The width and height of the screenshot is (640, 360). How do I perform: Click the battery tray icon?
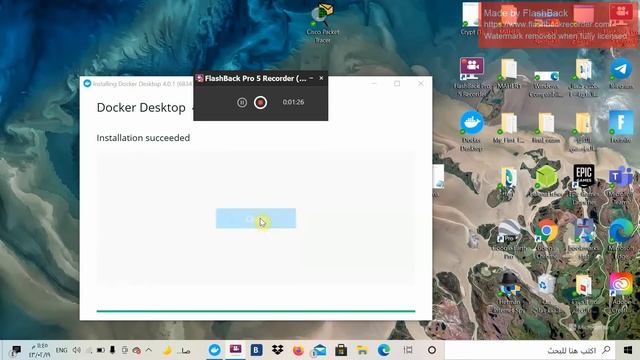[x=100, y=350]
